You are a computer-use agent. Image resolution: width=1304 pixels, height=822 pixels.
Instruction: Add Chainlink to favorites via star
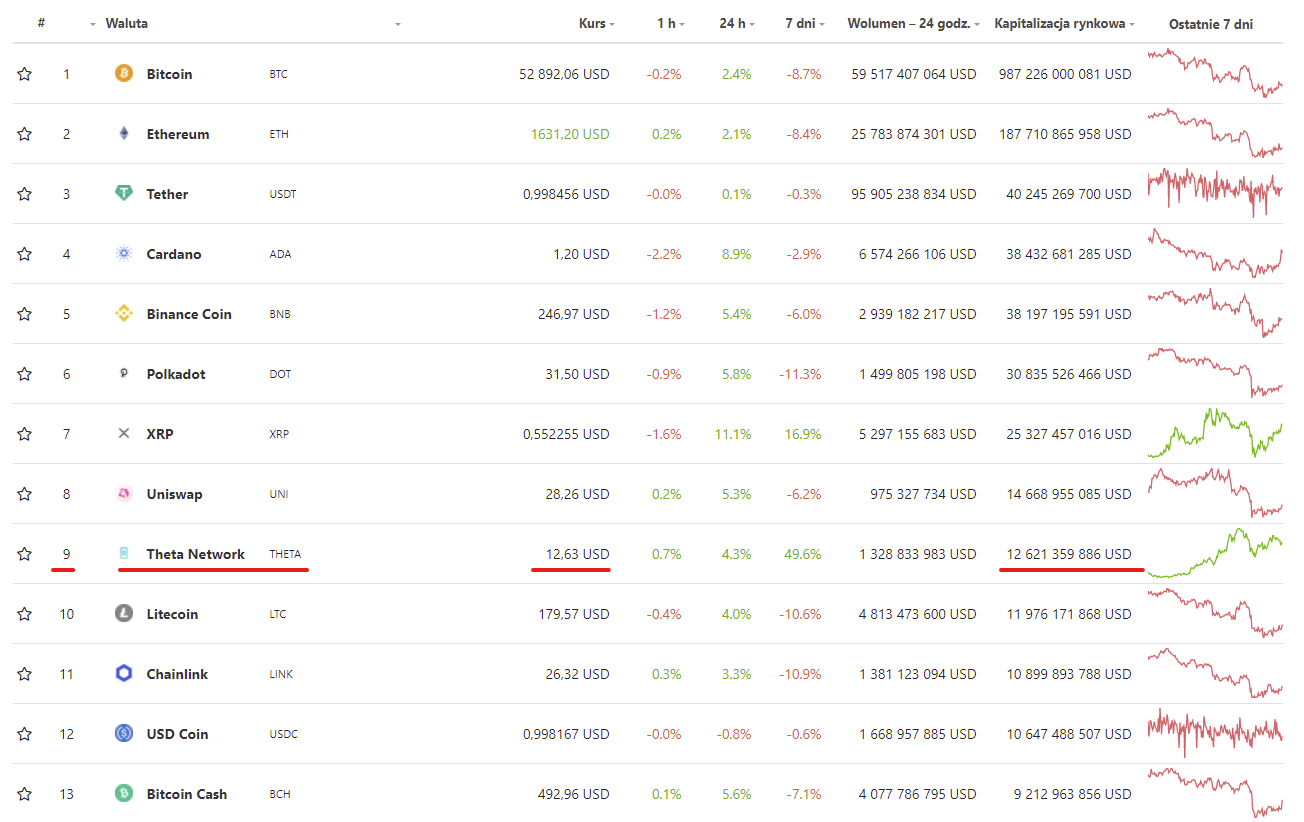tap(25, 674)
